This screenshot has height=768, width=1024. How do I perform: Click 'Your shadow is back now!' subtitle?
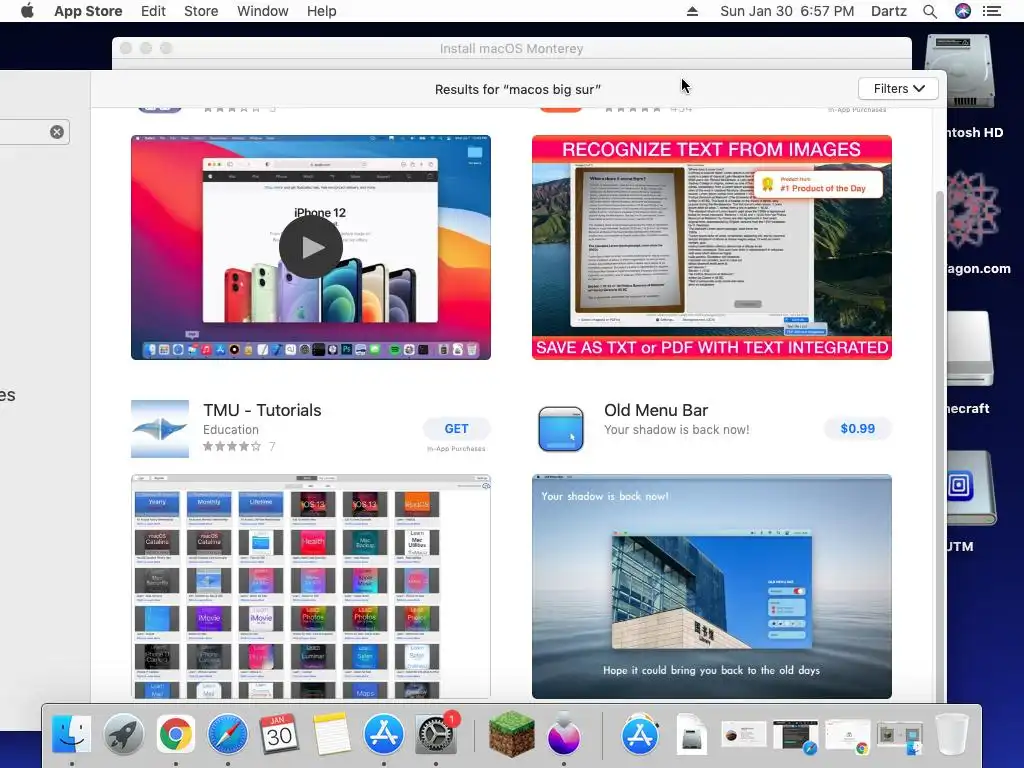tap(677, 430)
